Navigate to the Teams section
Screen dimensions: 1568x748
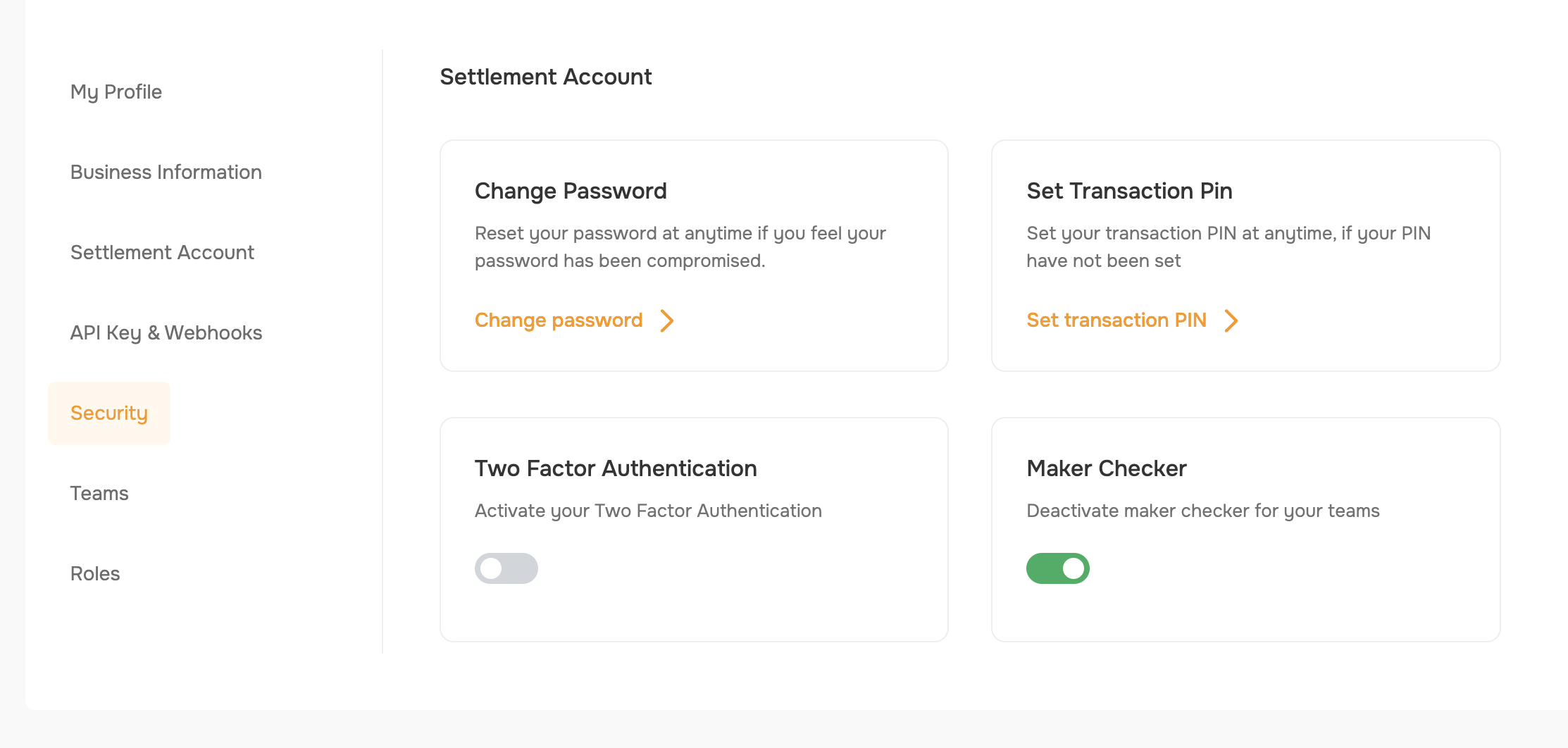pyautogui.click(x=99, y=493)
